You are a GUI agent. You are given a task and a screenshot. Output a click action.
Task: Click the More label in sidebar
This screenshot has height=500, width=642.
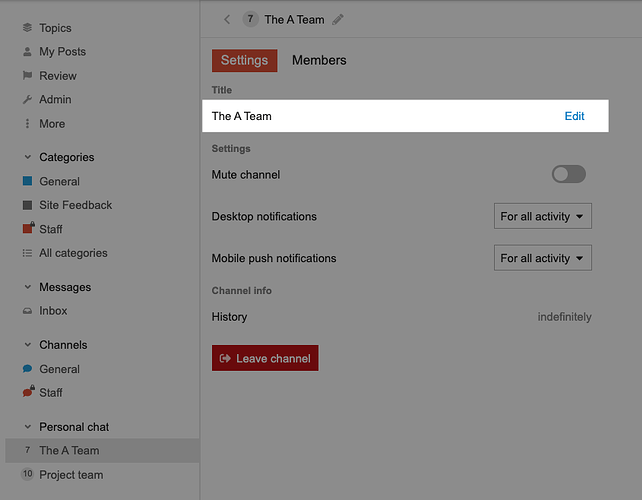pyautogui.click(x=52, y=124)
